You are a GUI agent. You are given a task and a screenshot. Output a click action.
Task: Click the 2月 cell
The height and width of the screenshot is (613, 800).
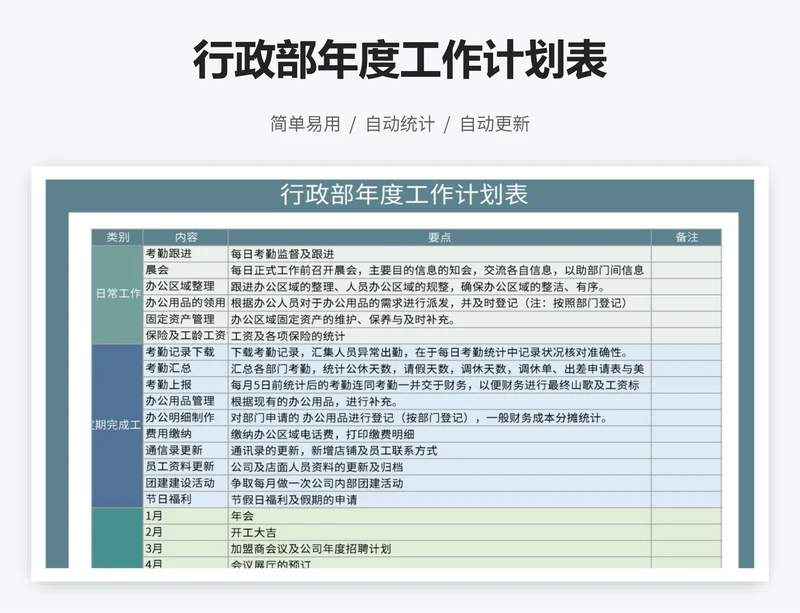186,532
